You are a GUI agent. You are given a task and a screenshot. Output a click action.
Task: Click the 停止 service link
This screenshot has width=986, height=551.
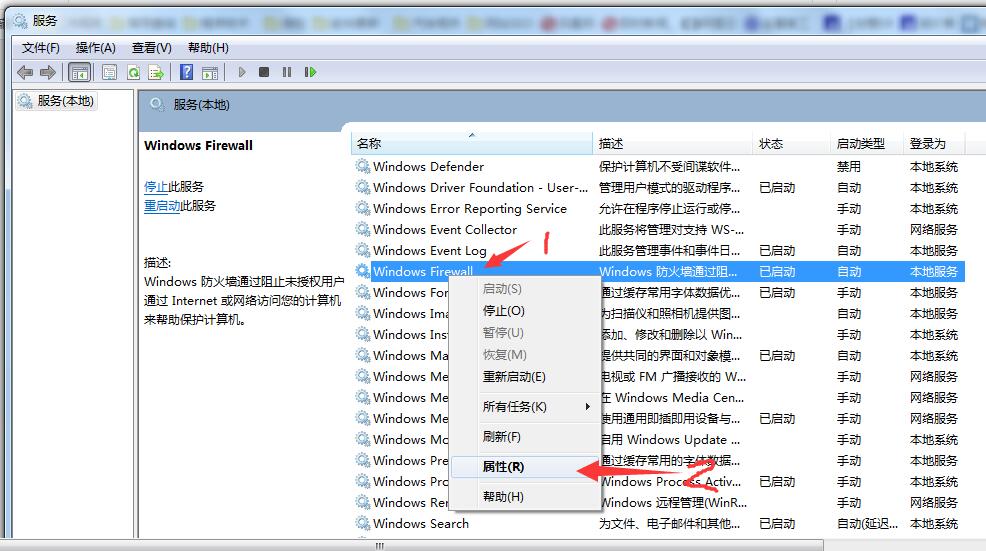point(155,187)
